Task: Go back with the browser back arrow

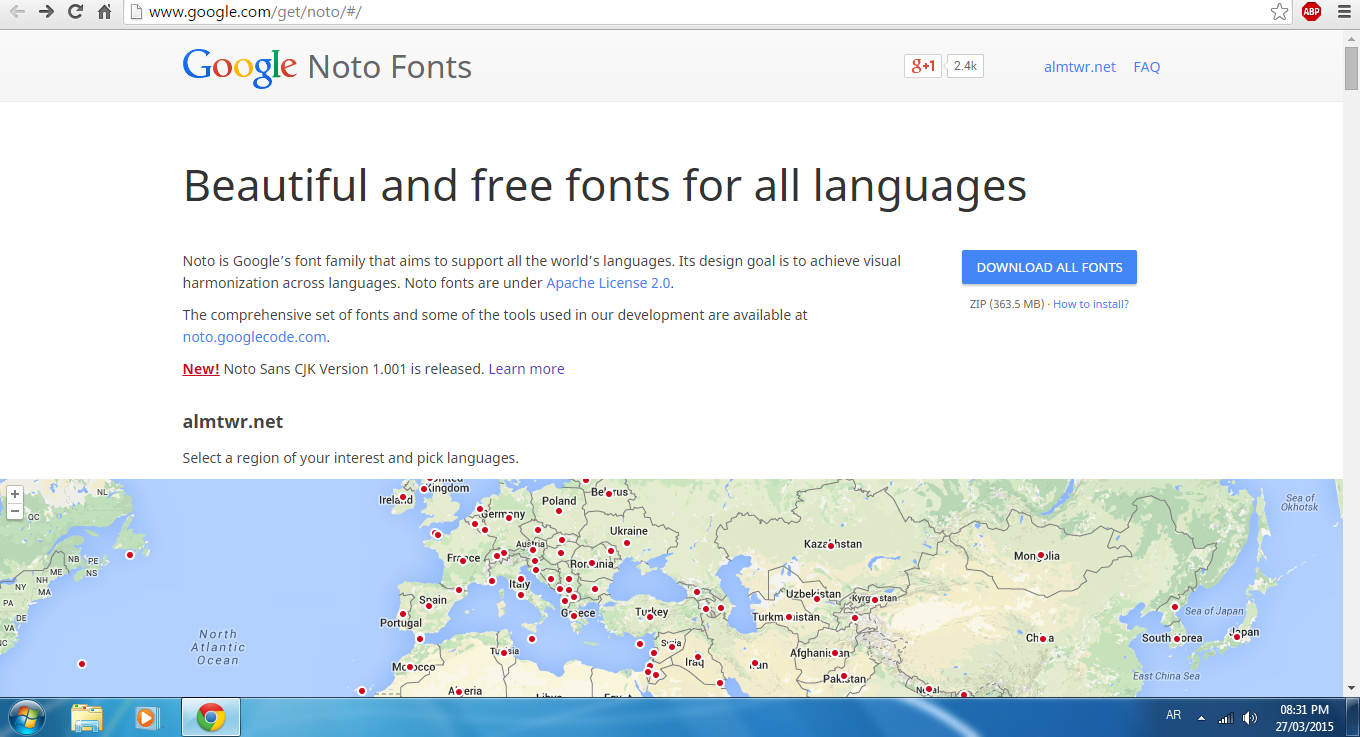Action: coord(18,12)
